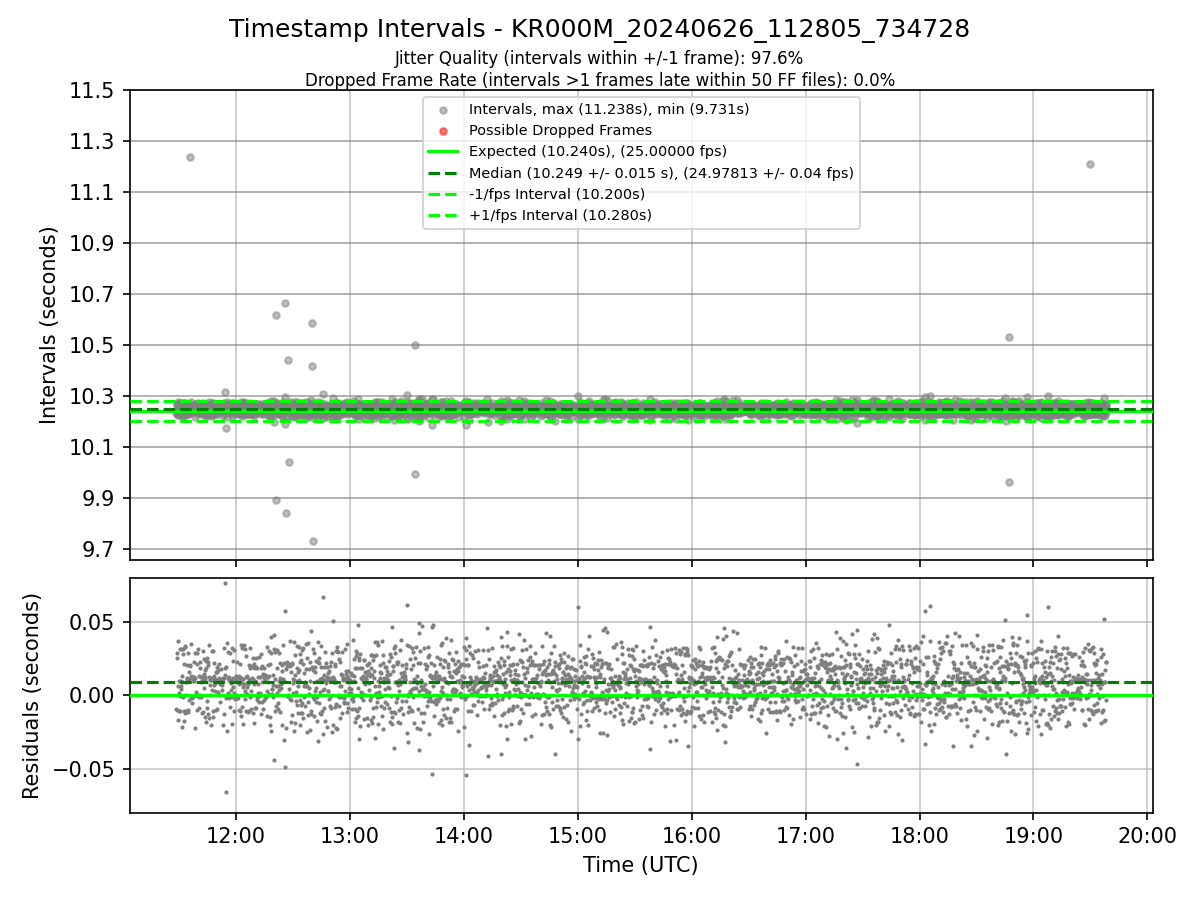Click the 'Residuals (seconds)' y-axis label
Screen dimensions: 1200x900
[31, 696]
